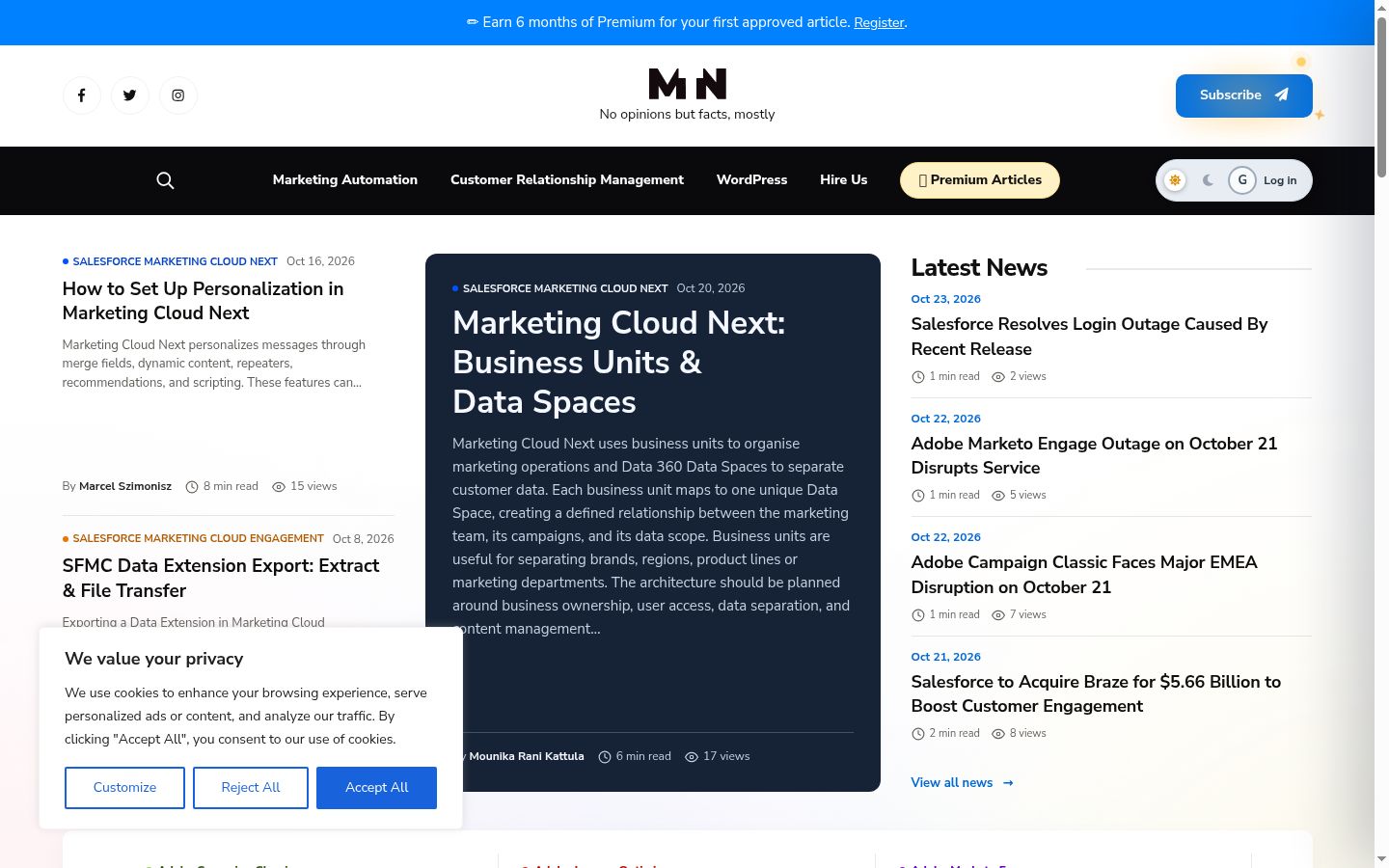Click the 17 views eye icon
1389x868 pixels.
coord(692,757)
